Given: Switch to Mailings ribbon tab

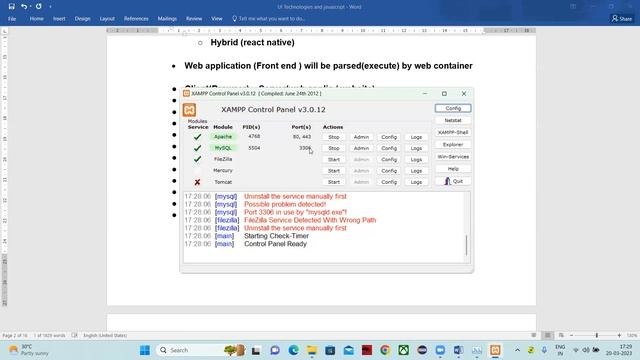Looking at the screenshot, I should click(167, 19).
